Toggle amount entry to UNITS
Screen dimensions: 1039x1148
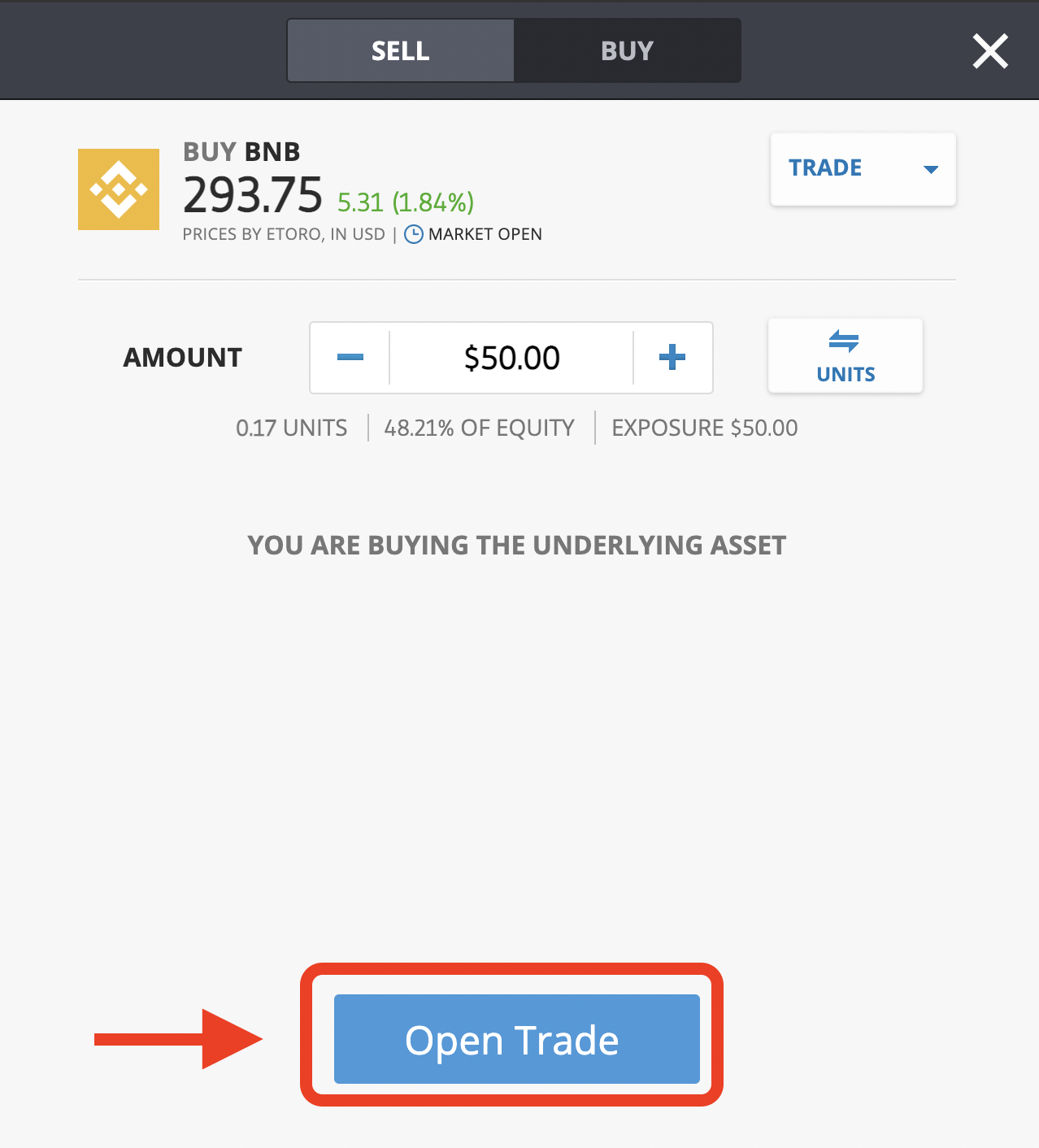(x=846, y=356)
